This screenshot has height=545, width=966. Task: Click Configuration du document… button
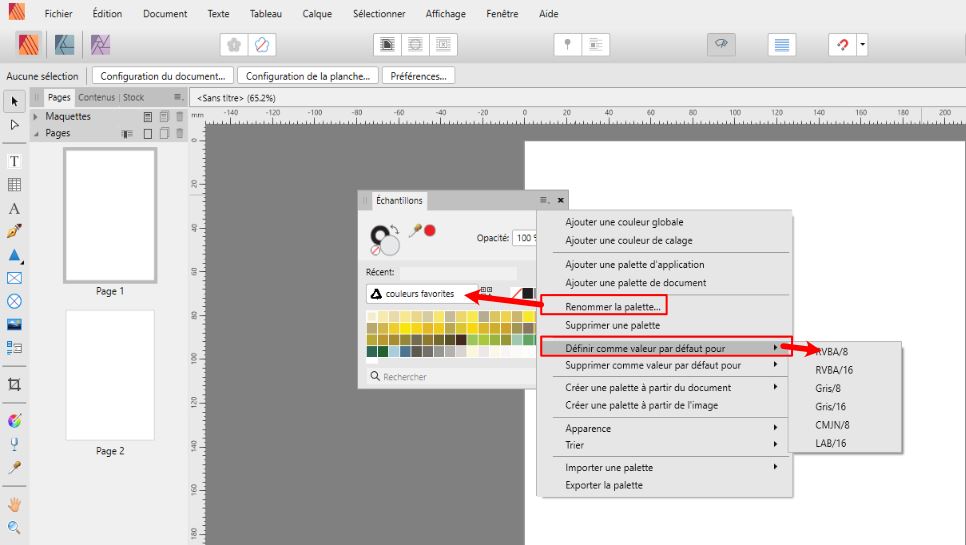(x=163, y=76)
